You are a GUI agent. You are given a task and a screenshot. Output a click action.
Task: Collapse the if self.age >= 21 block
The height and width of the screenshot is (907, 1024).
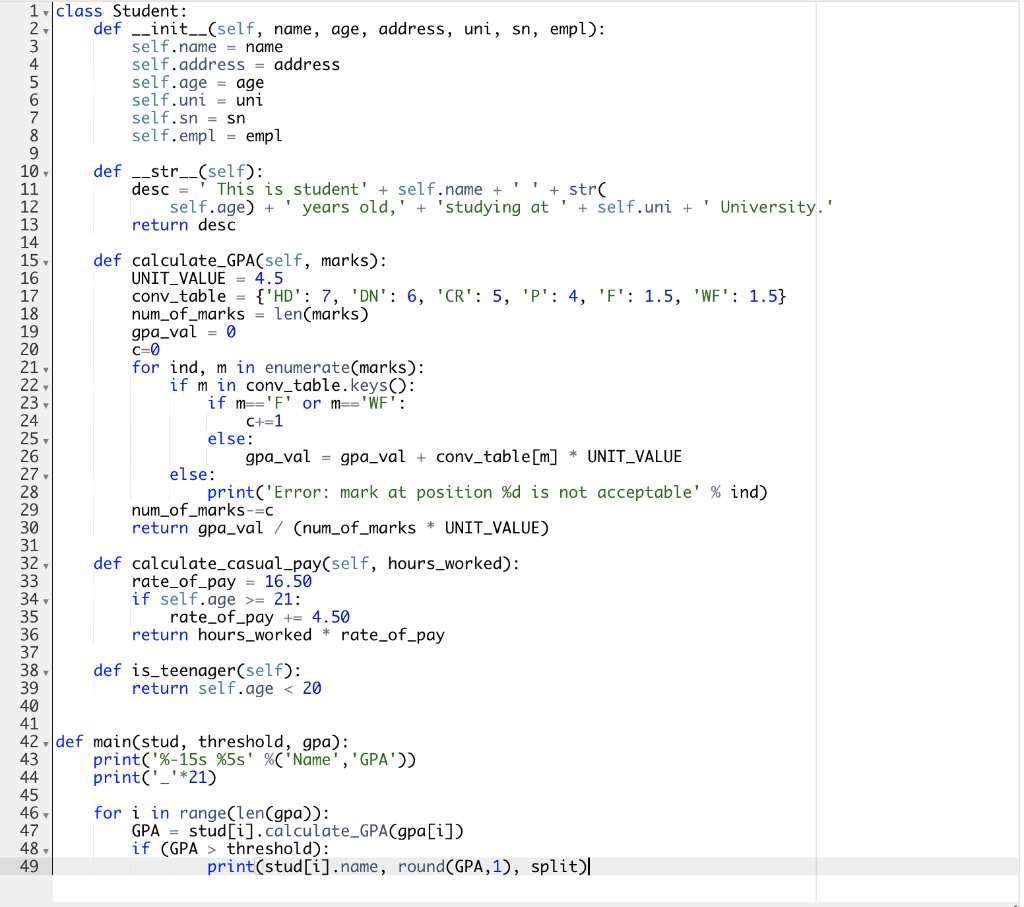point(44,598)
